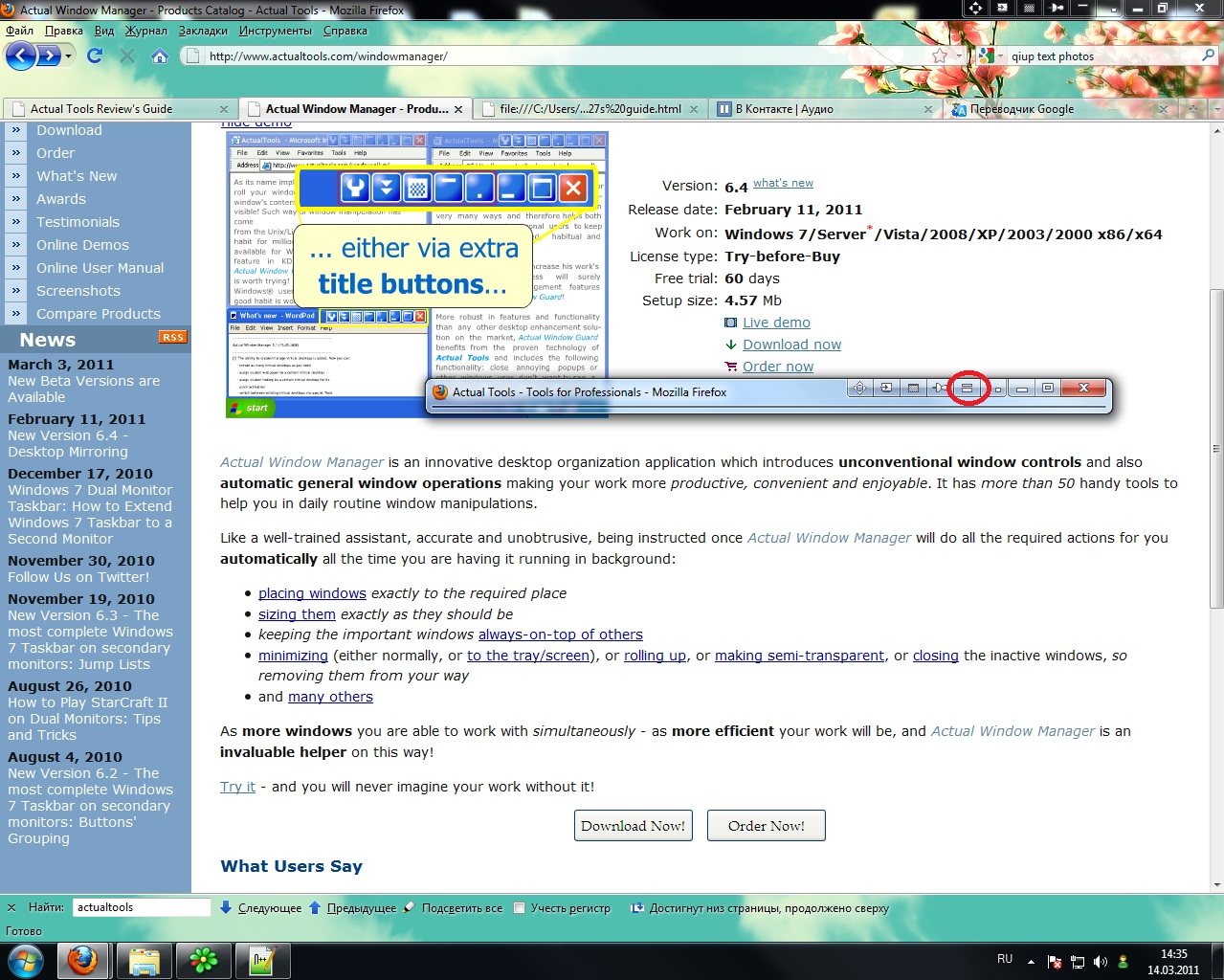
Task: Switch to the Actual Tools Review's Guide tab
Action: click(x=119, y=109)
